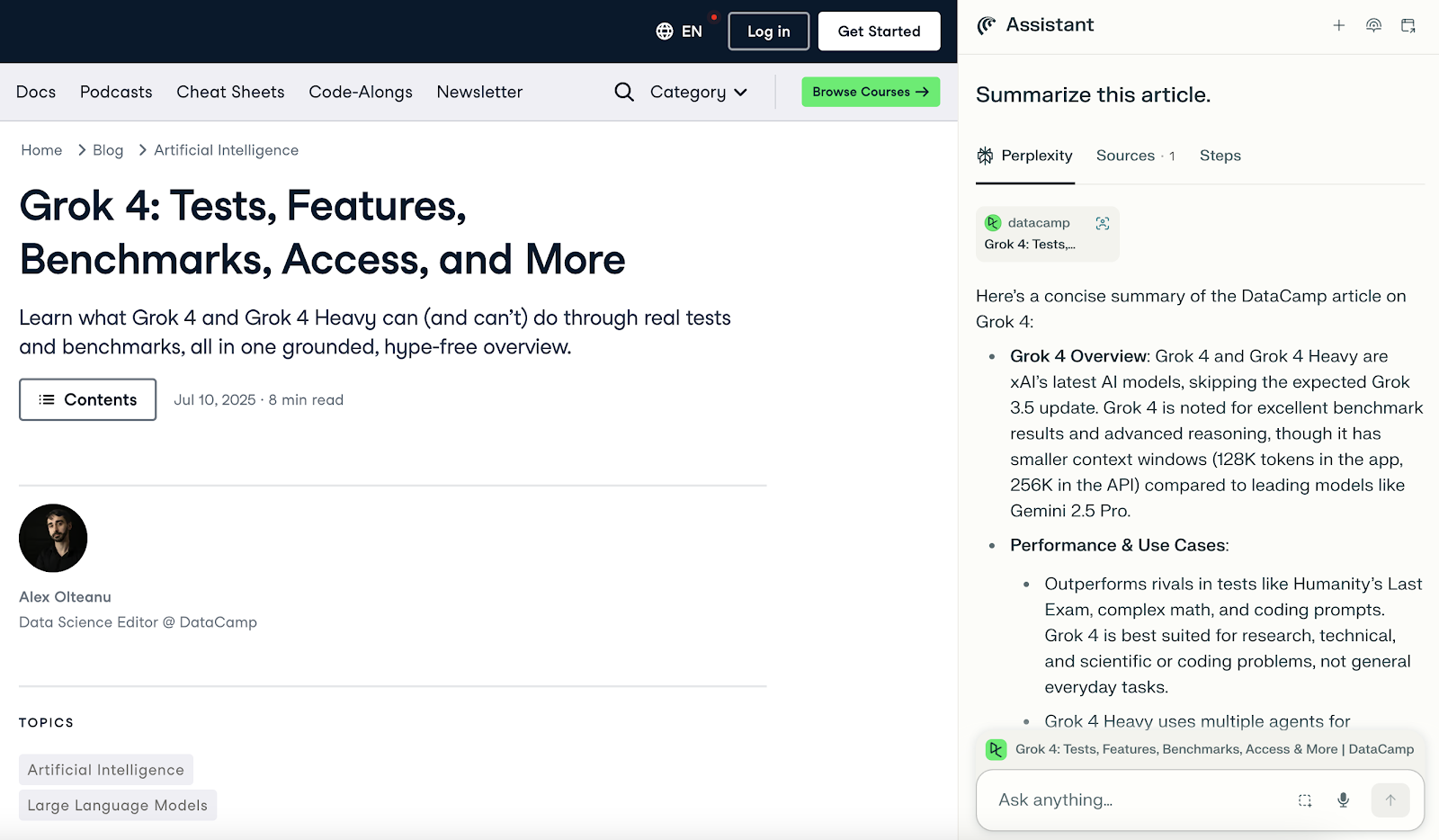Open the Contents button
The image size is (1439, 840).
[x=88, y=399]
